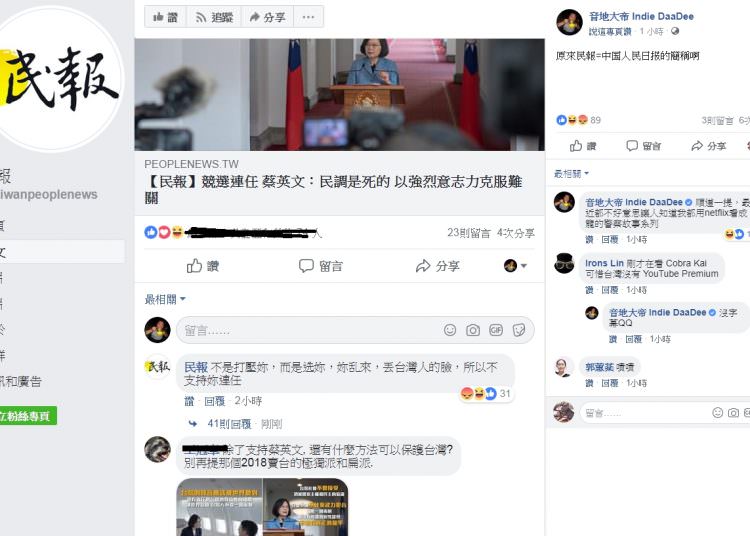Viewport: 750px width, 536px height.
Task: Expand the 最相關 sort dropdown under the article
Action: (x=165, y=299)
